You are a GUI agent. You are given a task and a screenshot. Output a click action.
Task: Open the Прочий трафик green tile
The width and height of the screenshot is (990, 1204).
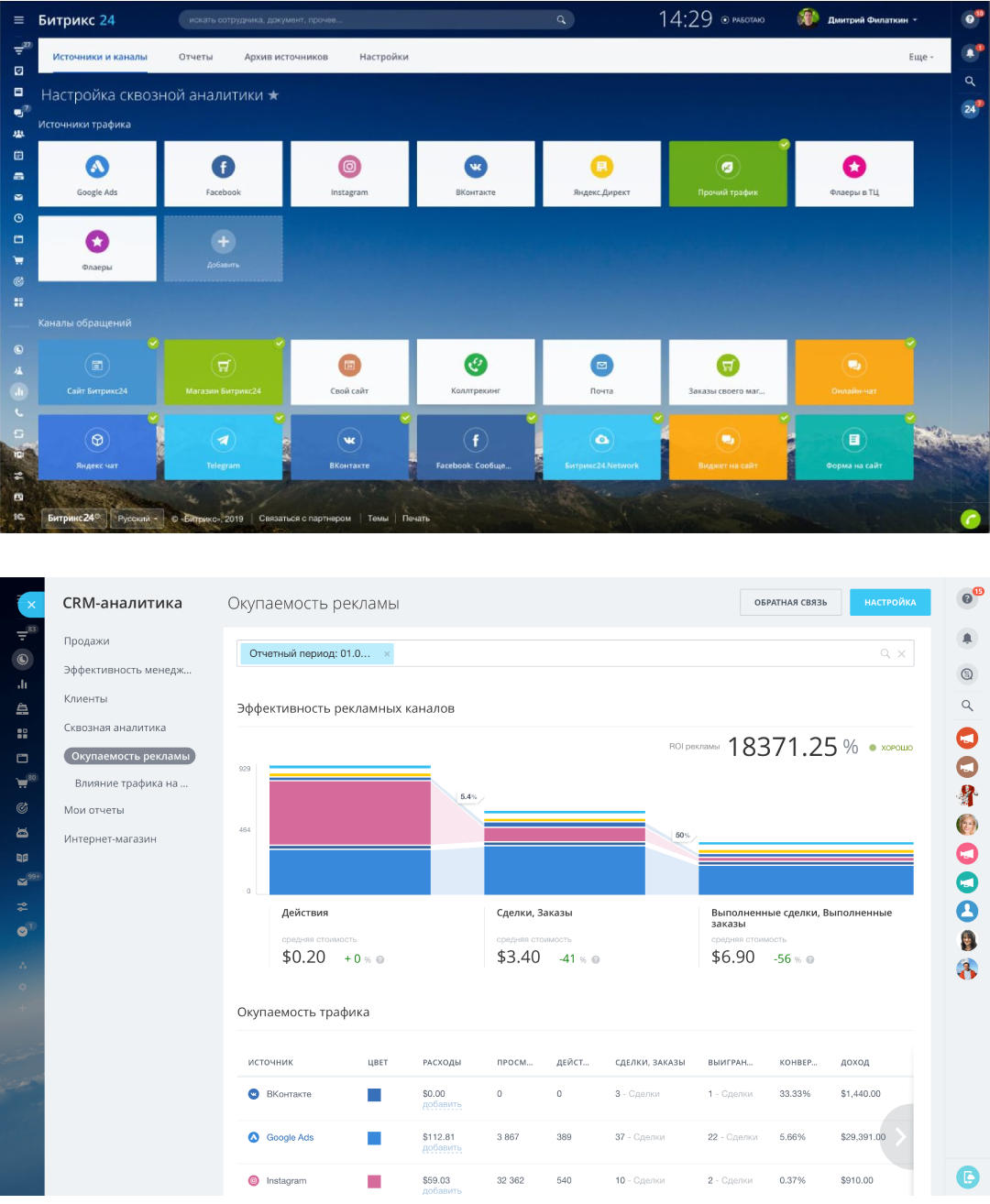point(728,174)
